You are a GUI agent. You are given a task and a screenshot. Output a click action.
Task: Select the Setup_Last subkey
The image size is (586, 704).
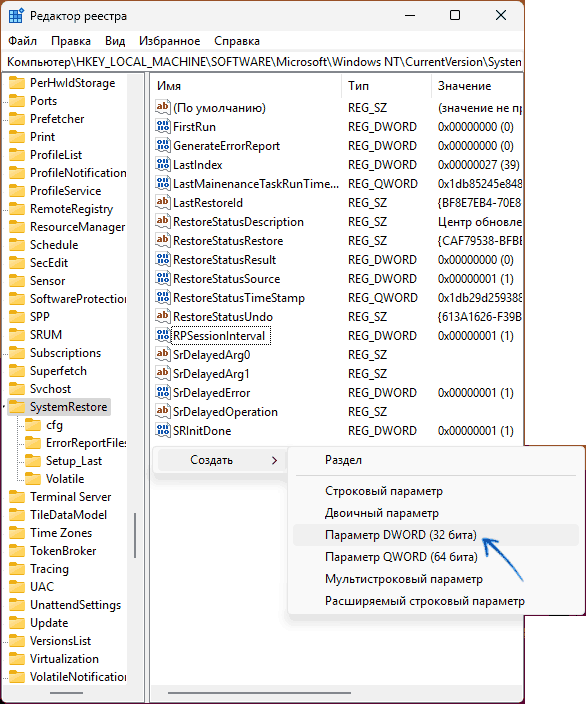click(x=74, y=461)
